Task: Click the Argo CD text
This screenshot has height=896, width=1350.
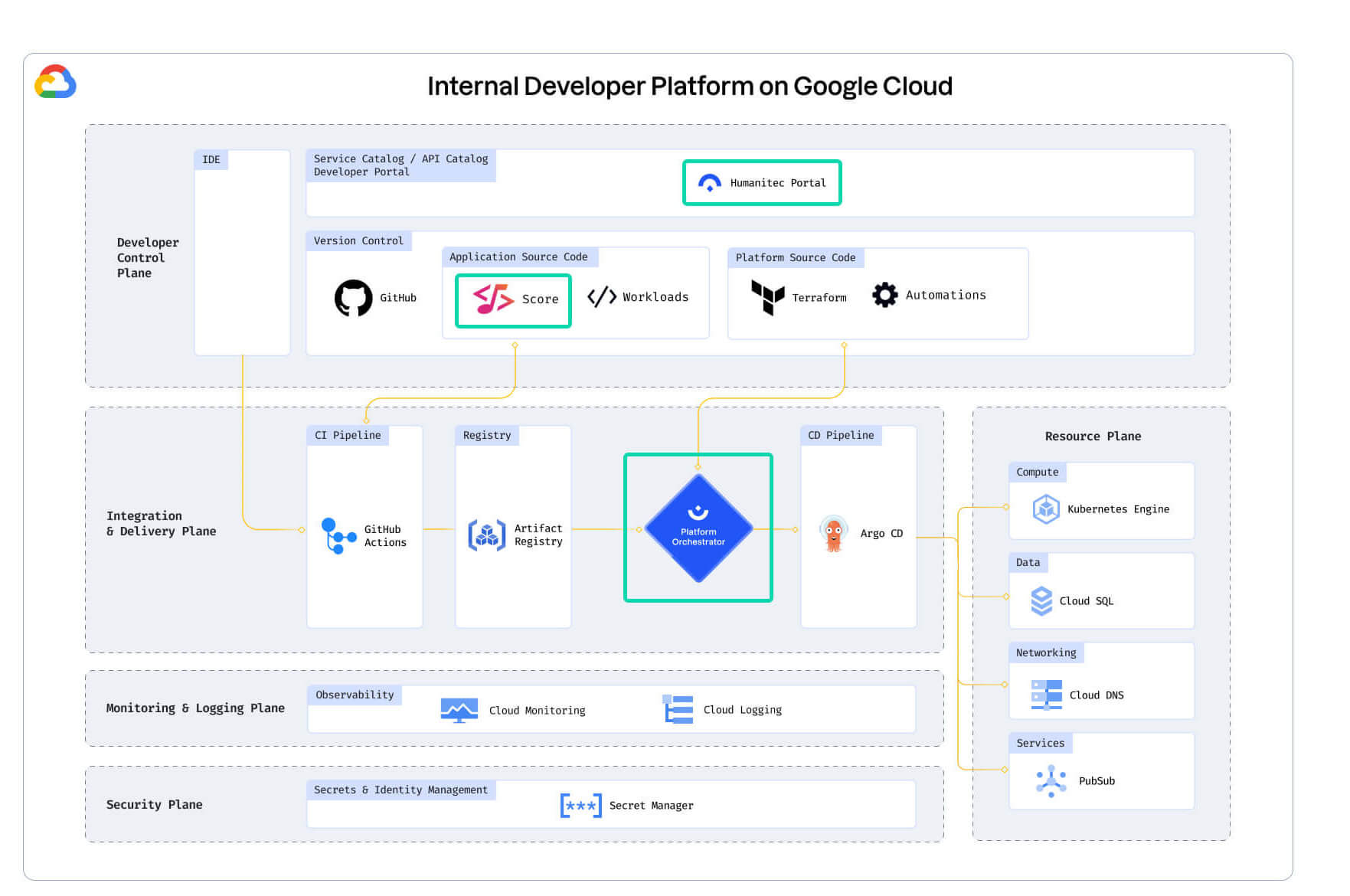Action: click(881, 533)
